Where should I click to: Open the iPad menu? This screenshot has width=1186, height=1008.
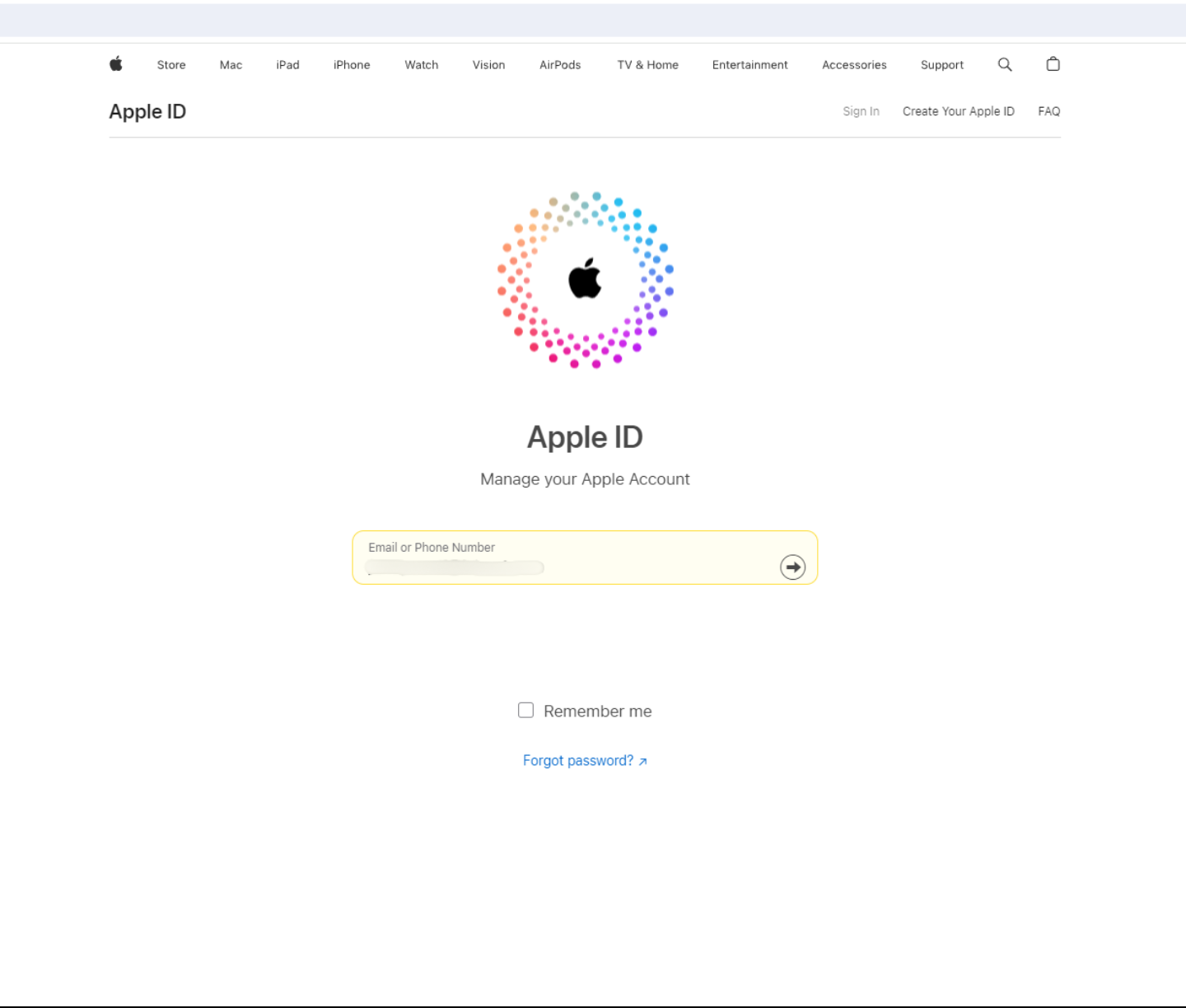click(287, 65)
